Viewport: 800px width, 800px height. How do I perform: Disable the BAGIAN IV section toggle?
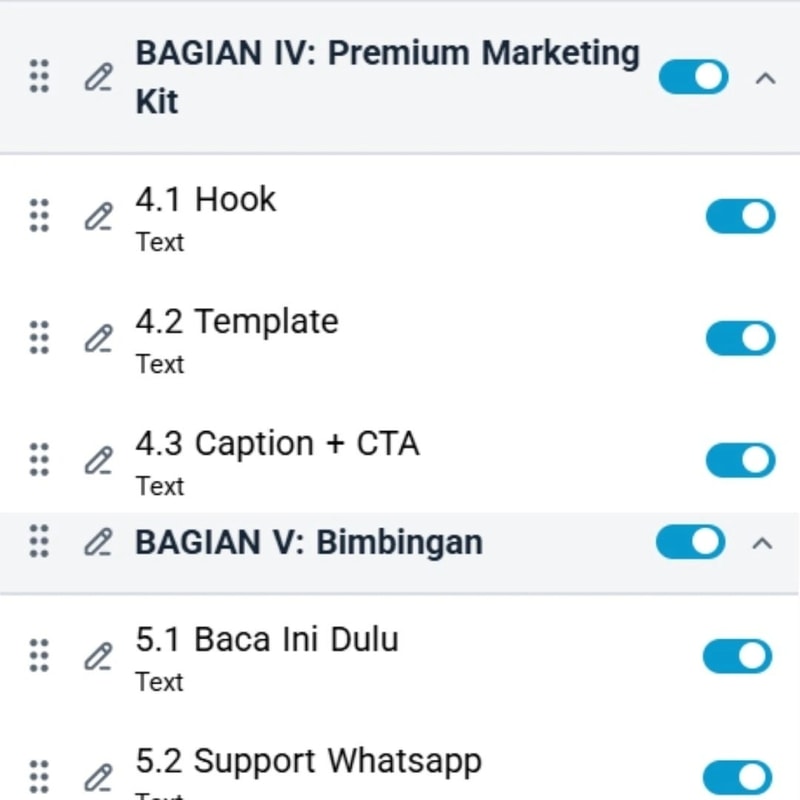pos(693,77)
